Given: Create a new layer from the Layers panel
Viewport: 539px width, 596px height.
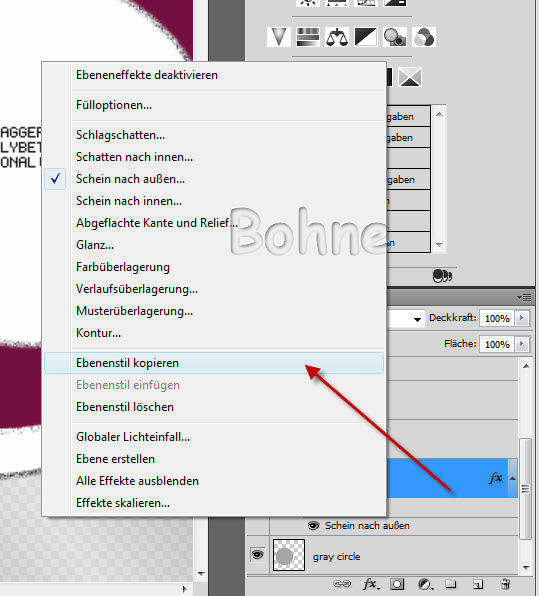Looking at the screenshot, I should [x=478, y=584].
